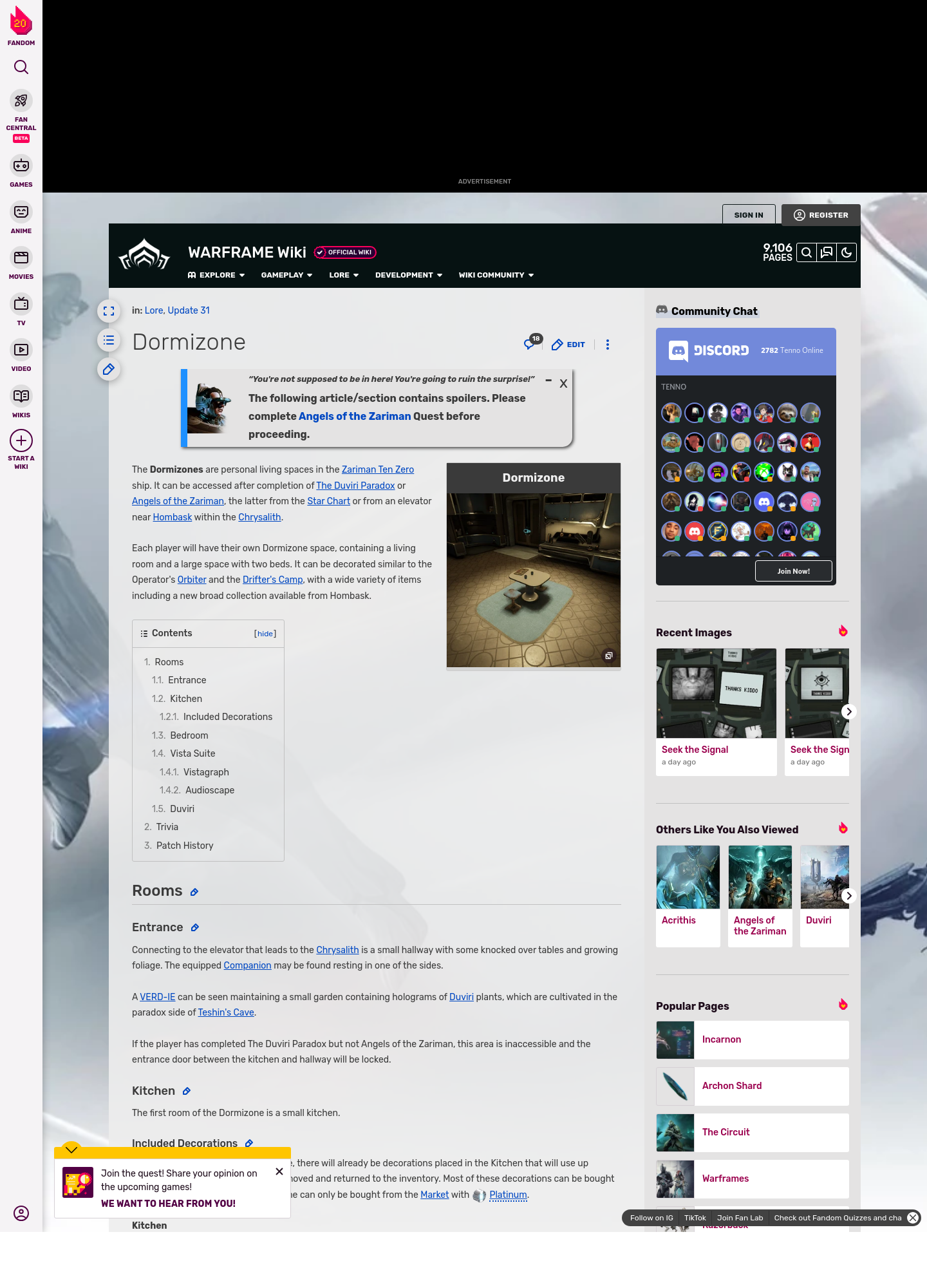This screenshot has height=1288, width=927.
Task: Open the Star Chart link
Action: click(328, 501)
